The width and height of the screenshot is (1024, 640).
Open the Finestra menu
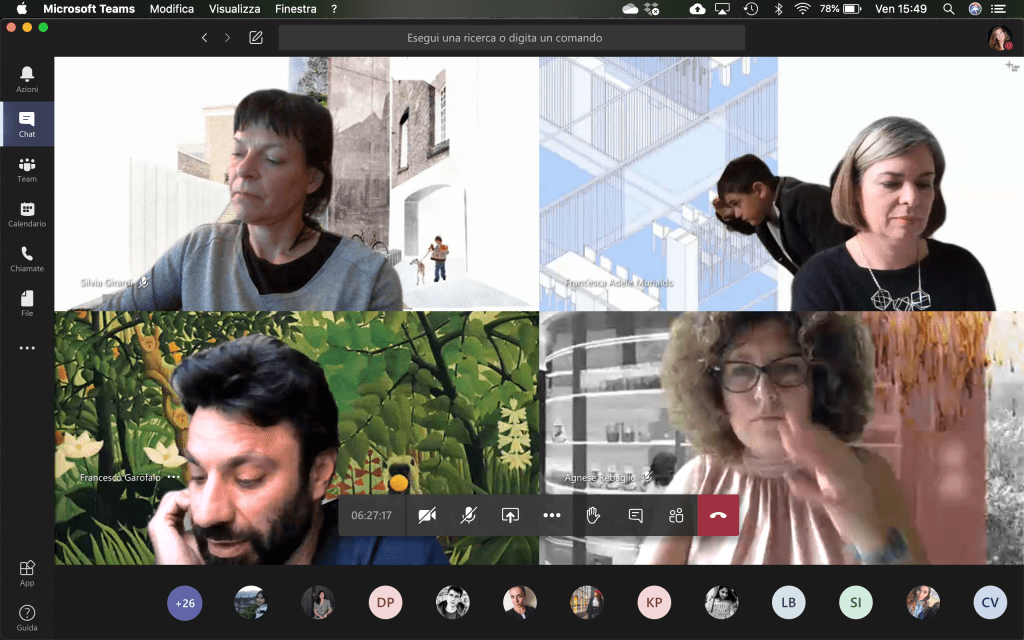click(296, 9)
